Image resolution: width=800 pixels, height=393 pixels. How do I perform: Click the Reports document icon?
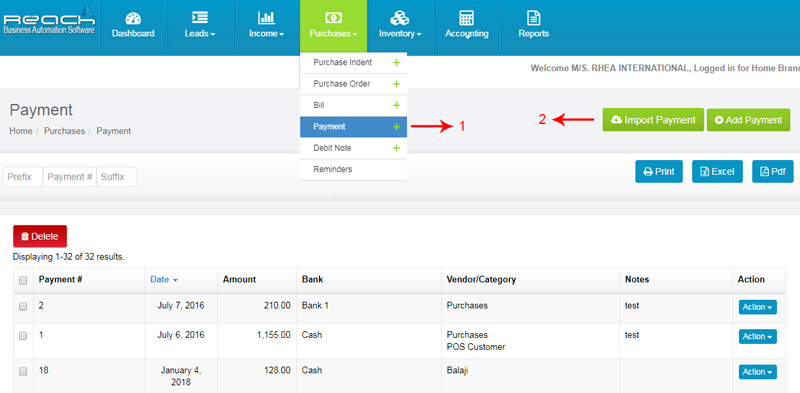(534, 18)
